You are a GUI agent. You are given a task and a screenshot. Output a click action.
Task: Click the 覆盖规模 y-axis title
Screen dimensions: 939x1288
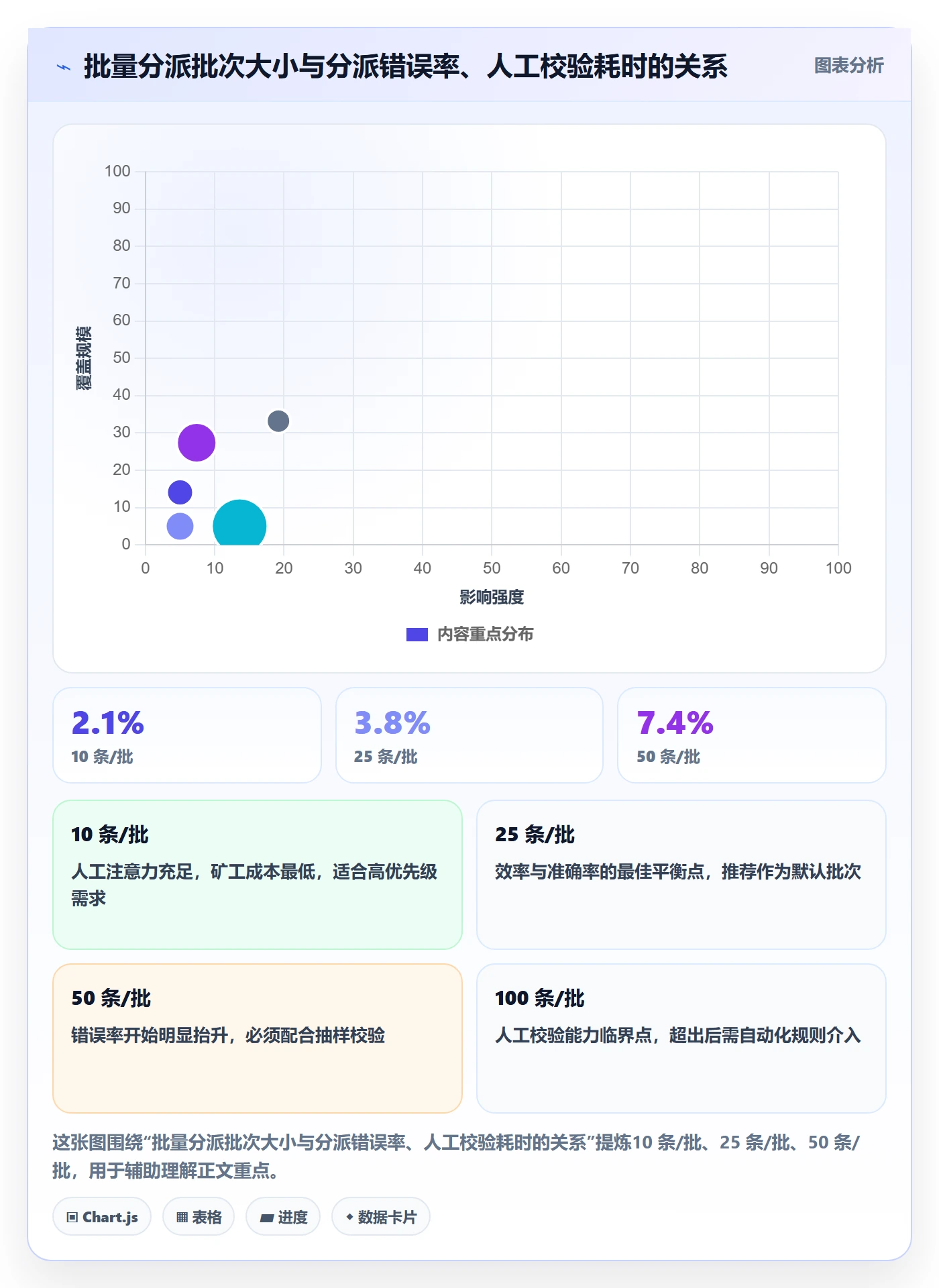coord(83,358)
